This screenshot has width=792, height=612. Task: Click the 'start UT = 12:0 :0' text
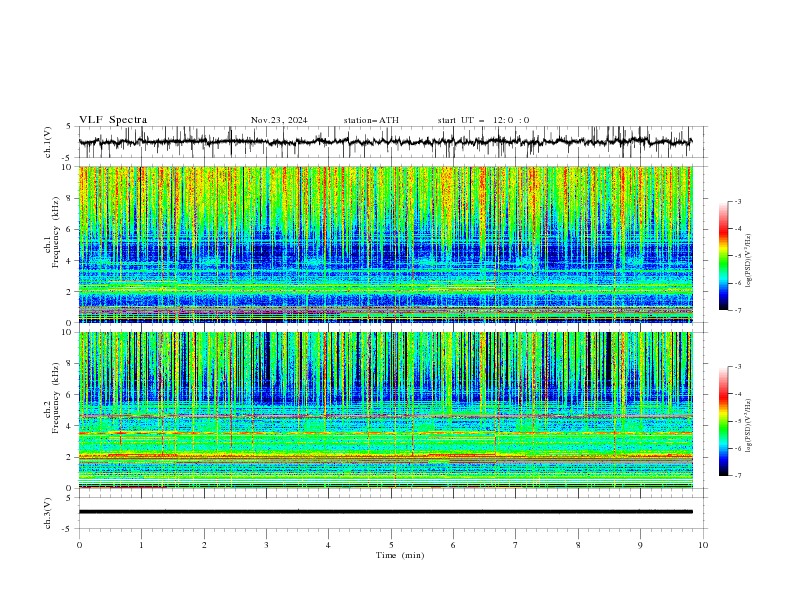(x=483, y=120)
